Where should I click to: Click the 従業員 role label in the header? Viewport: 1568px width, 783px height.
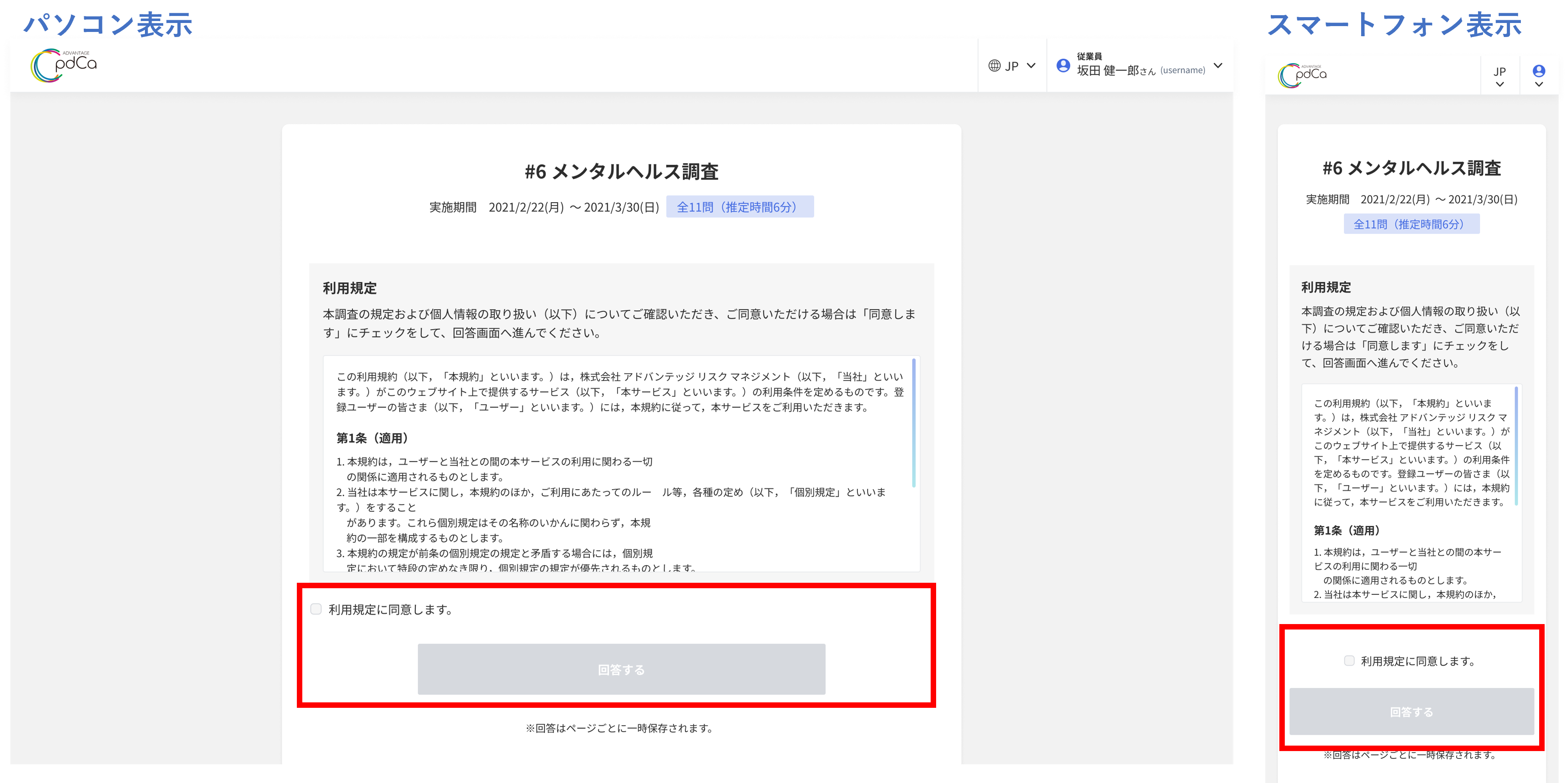tap(1089, 56)
